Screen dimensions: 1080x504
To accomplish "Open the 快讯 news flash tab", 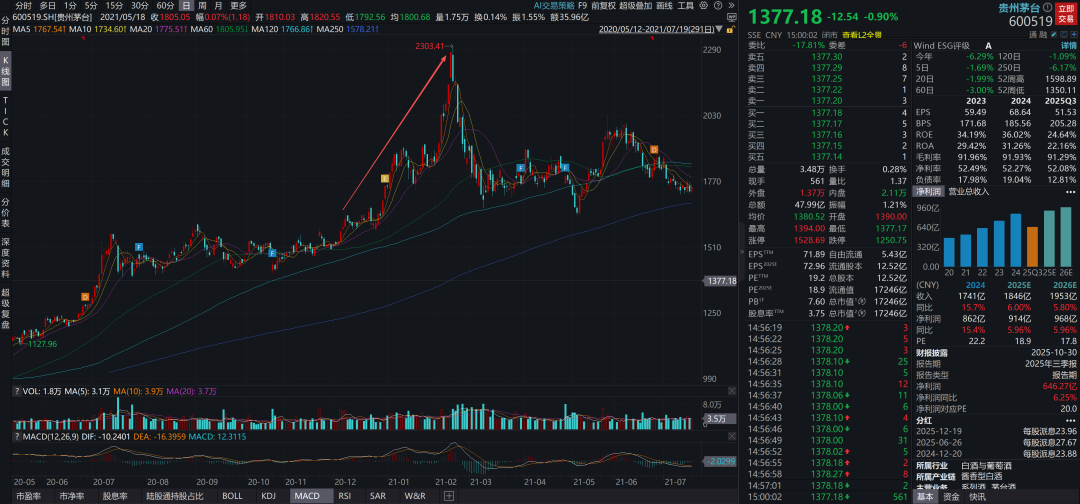I will coord(977,496).
